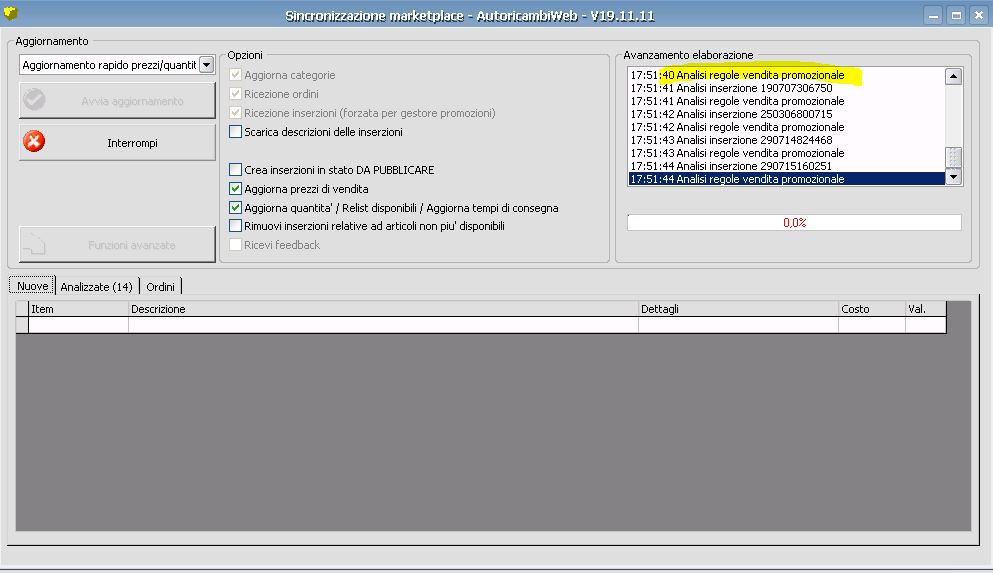The width and height of the screenshot is (993, 573).
Task: Click the empty Item cell in first row
Action: click(79, 325)
